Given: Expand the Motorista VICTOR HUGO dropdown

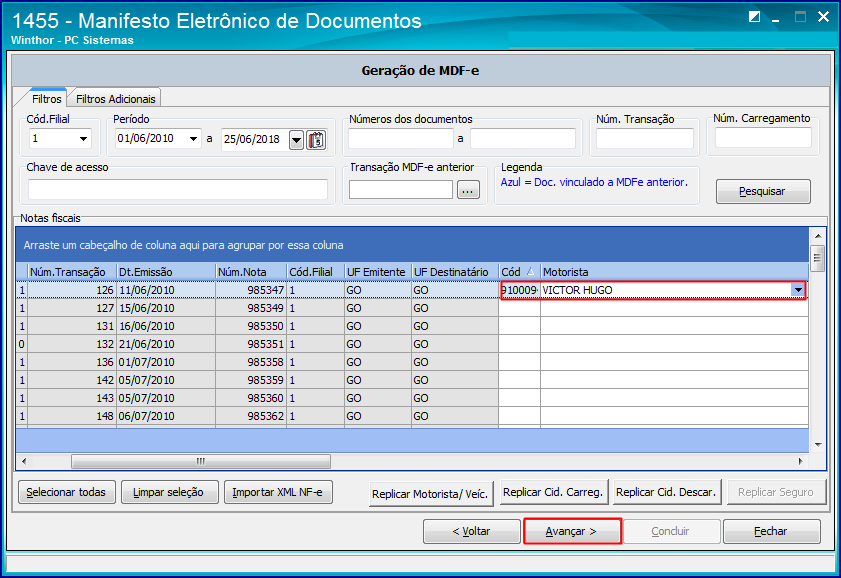Looking at the screenshot, I should click(798, 290).
